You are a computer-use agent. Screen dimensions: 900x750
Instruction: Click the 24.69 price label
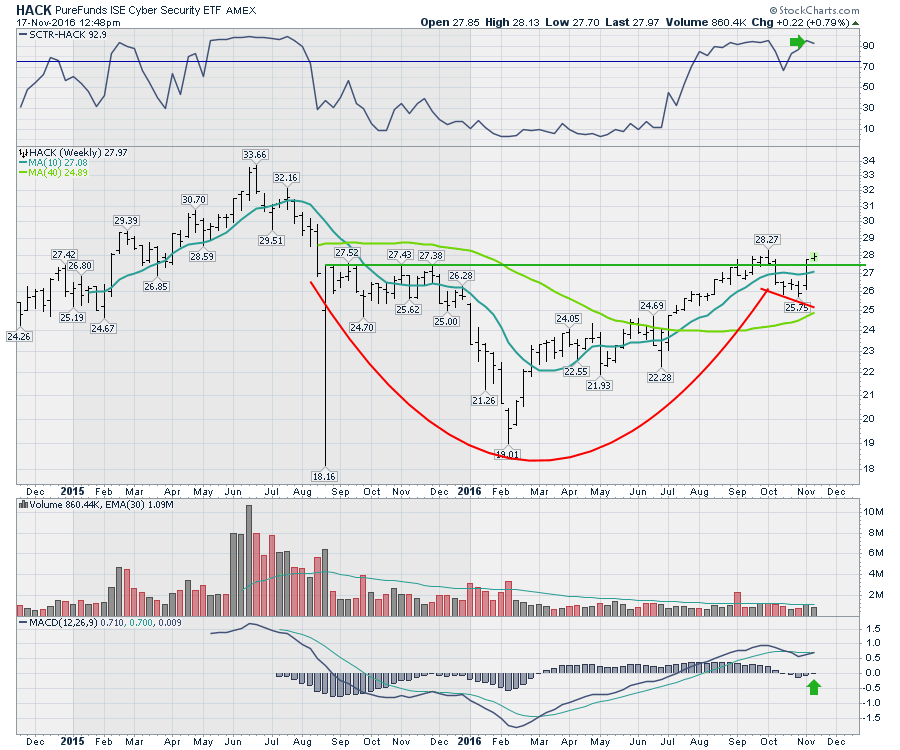pos(652,306)
